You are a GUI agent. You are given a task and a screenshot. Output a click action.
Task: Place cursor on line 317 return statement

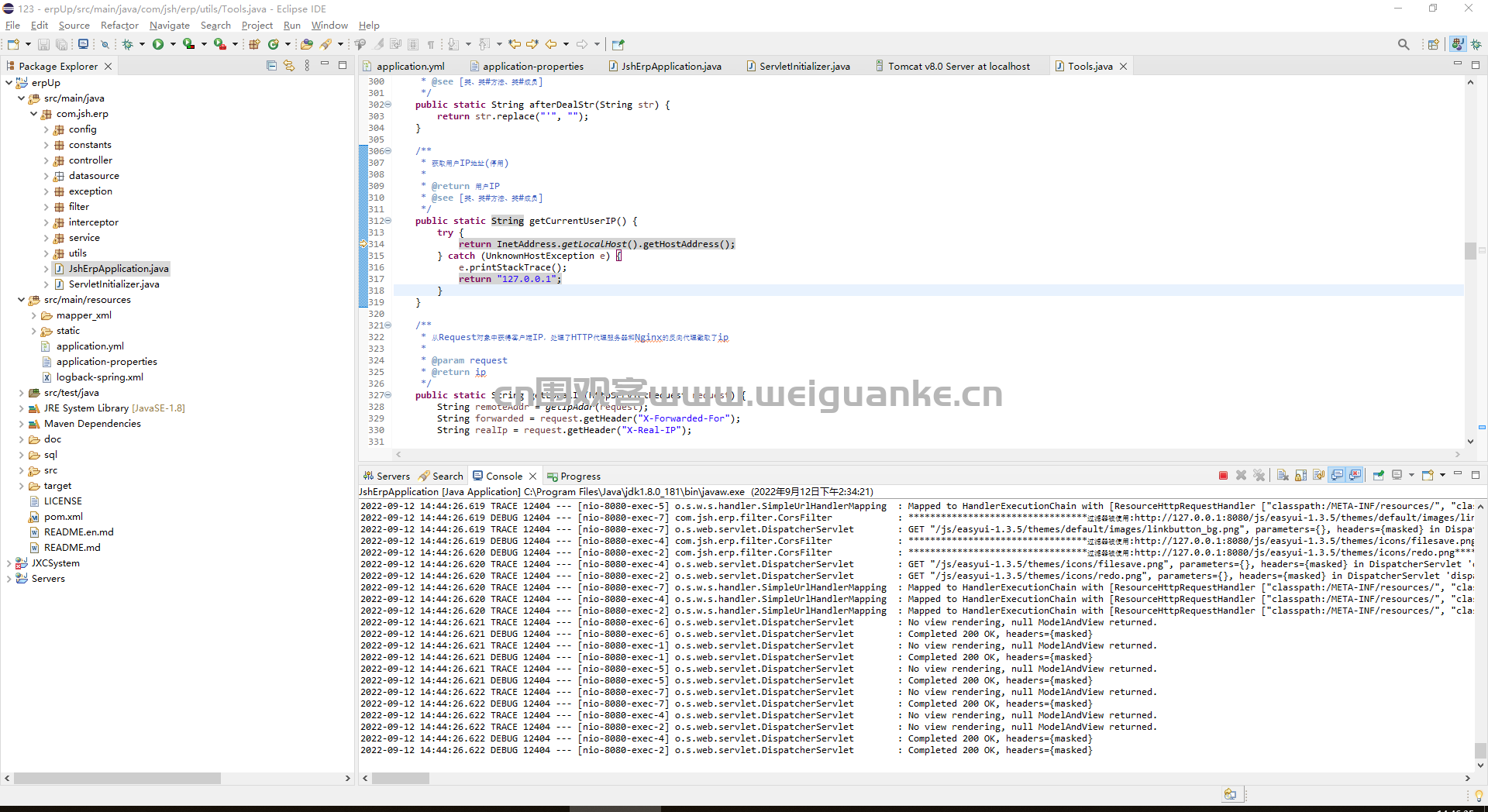(508, 279)
